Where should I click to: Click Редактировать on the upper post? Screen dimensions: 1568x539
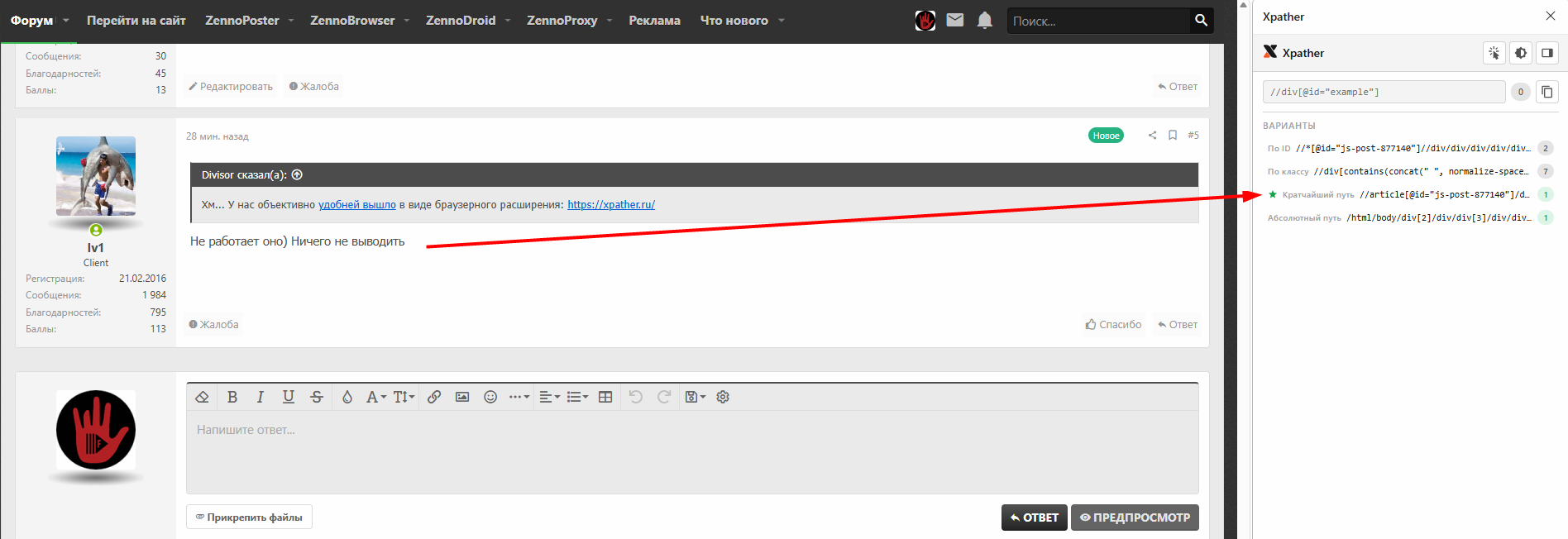231,86
